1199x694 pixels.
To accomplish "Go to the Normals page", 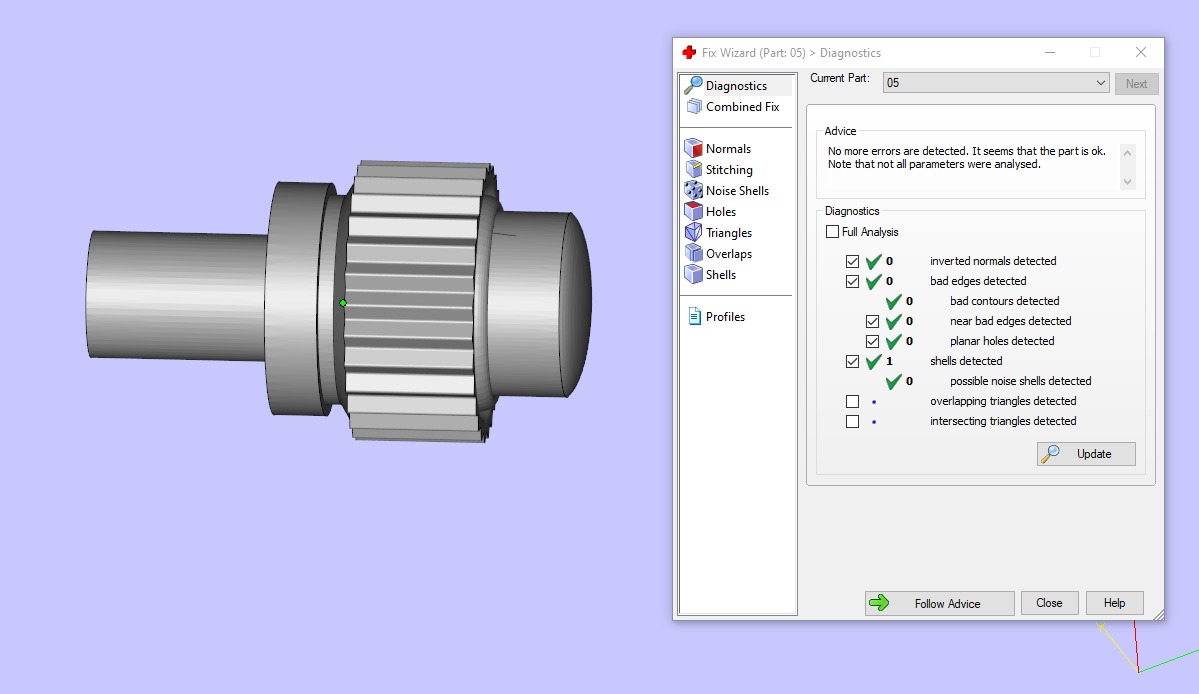I will coord(728,149).
